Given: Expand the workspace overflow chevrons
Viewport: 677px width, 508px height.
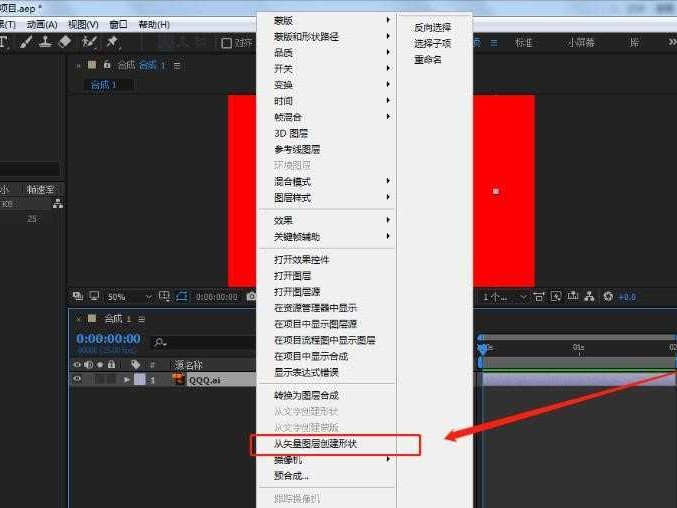Looking at the screenshot, I should pyautogui.click(x=672, y=42).
